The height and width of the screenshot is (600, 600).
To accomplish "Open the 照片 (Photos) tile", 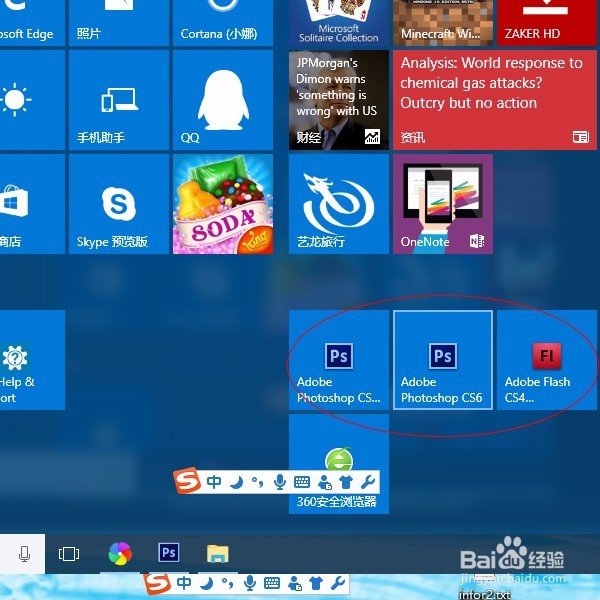I will tap(119, 22).
